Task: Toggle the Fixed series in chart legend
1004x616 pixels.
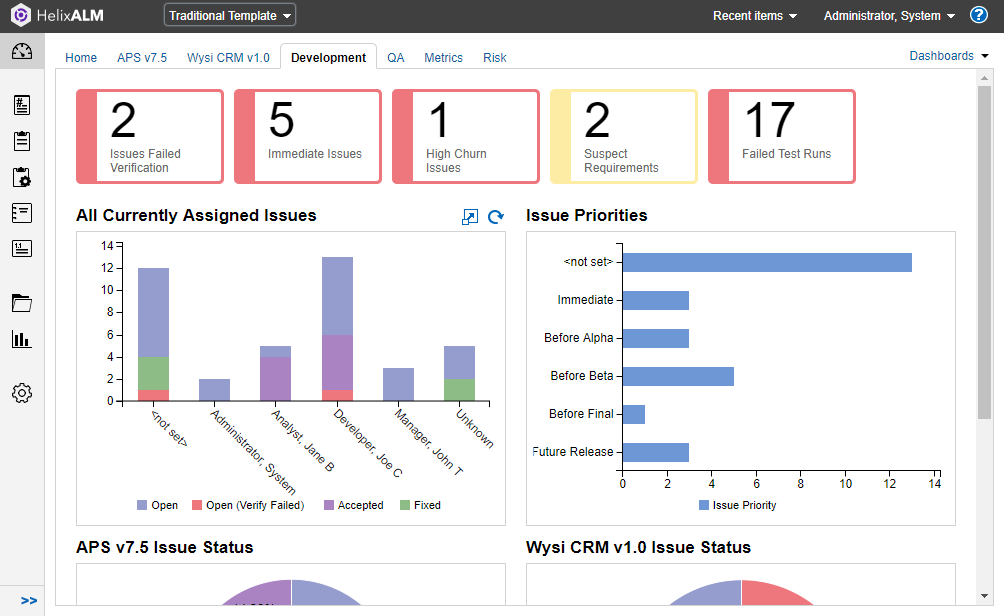Action: [419, 505]
